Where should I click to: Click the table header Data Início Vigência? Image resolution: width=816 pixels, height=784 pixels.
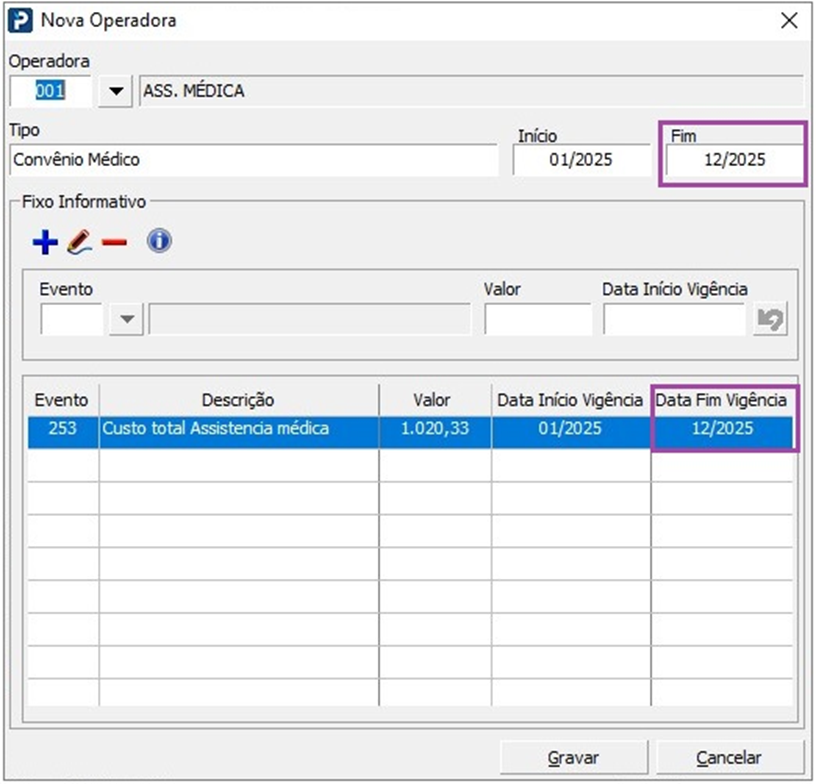tap(570, 400)
